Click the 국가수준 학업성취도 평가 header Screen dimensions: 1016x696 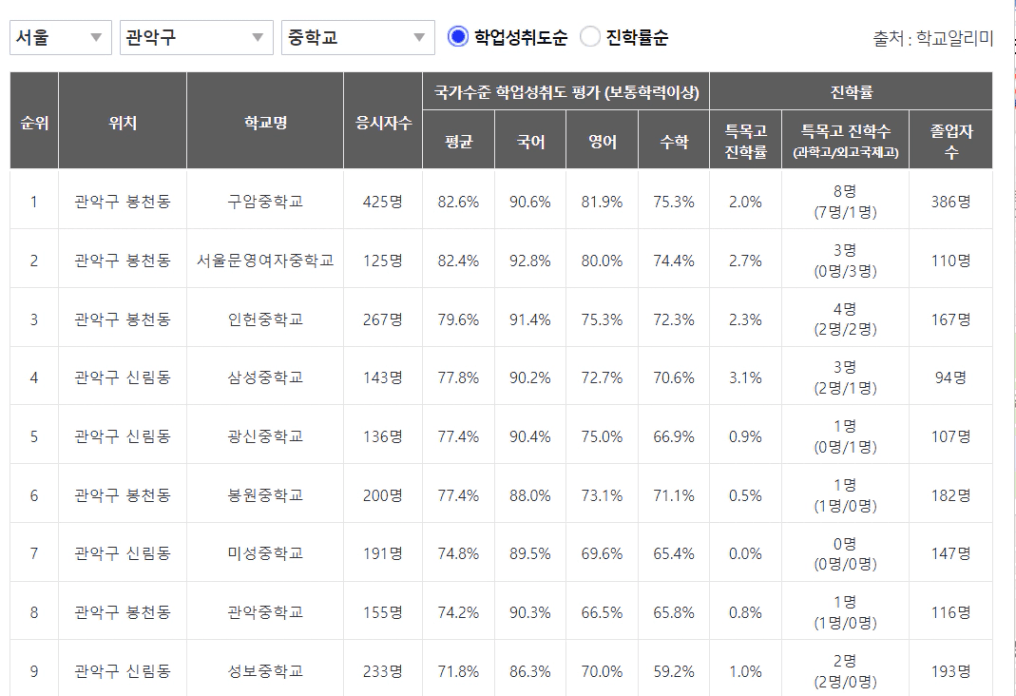click(x=566, y=91)
